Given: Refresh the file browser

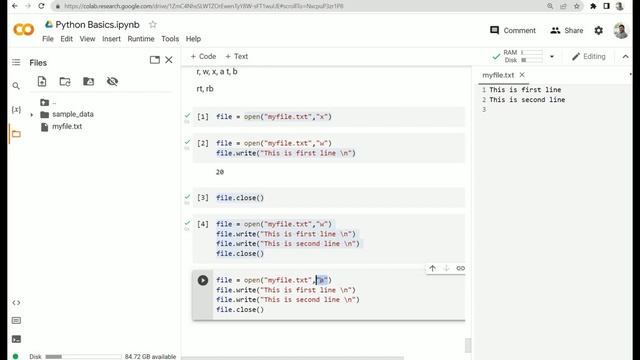Looking at the screenshot, I should click(65, 81).
